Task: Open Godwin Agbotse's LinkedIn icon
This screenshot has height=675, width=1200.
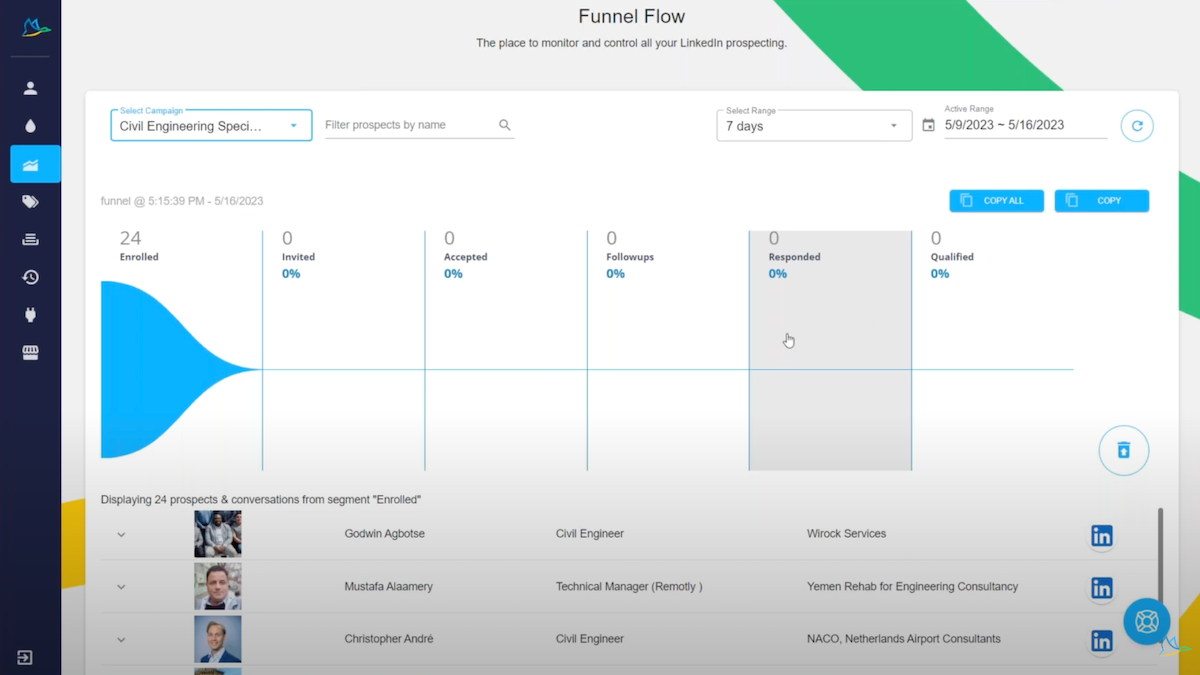Action: [x=1101, y=536]
